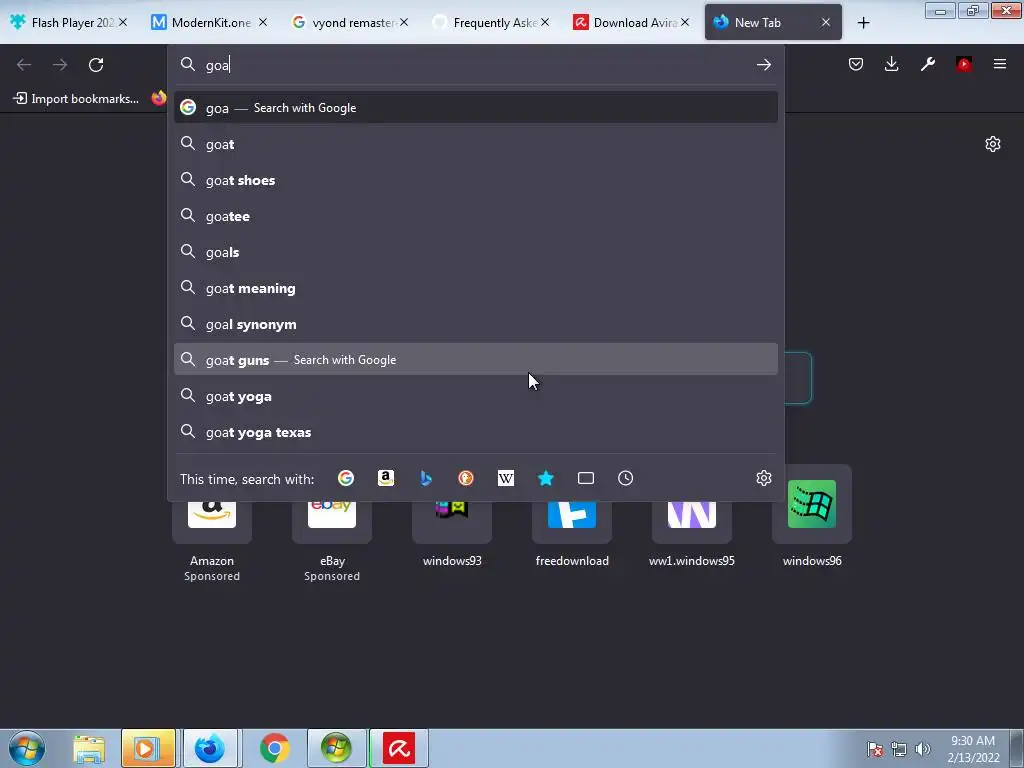This screenshot has height=768, width=1024.
Task: Open media player from taskbar
Action: click(148, 748)
